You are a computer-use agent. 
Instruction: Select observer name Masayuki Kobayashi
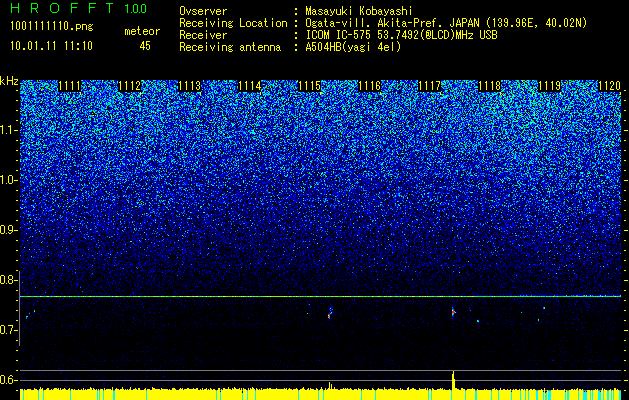(359, 11)
